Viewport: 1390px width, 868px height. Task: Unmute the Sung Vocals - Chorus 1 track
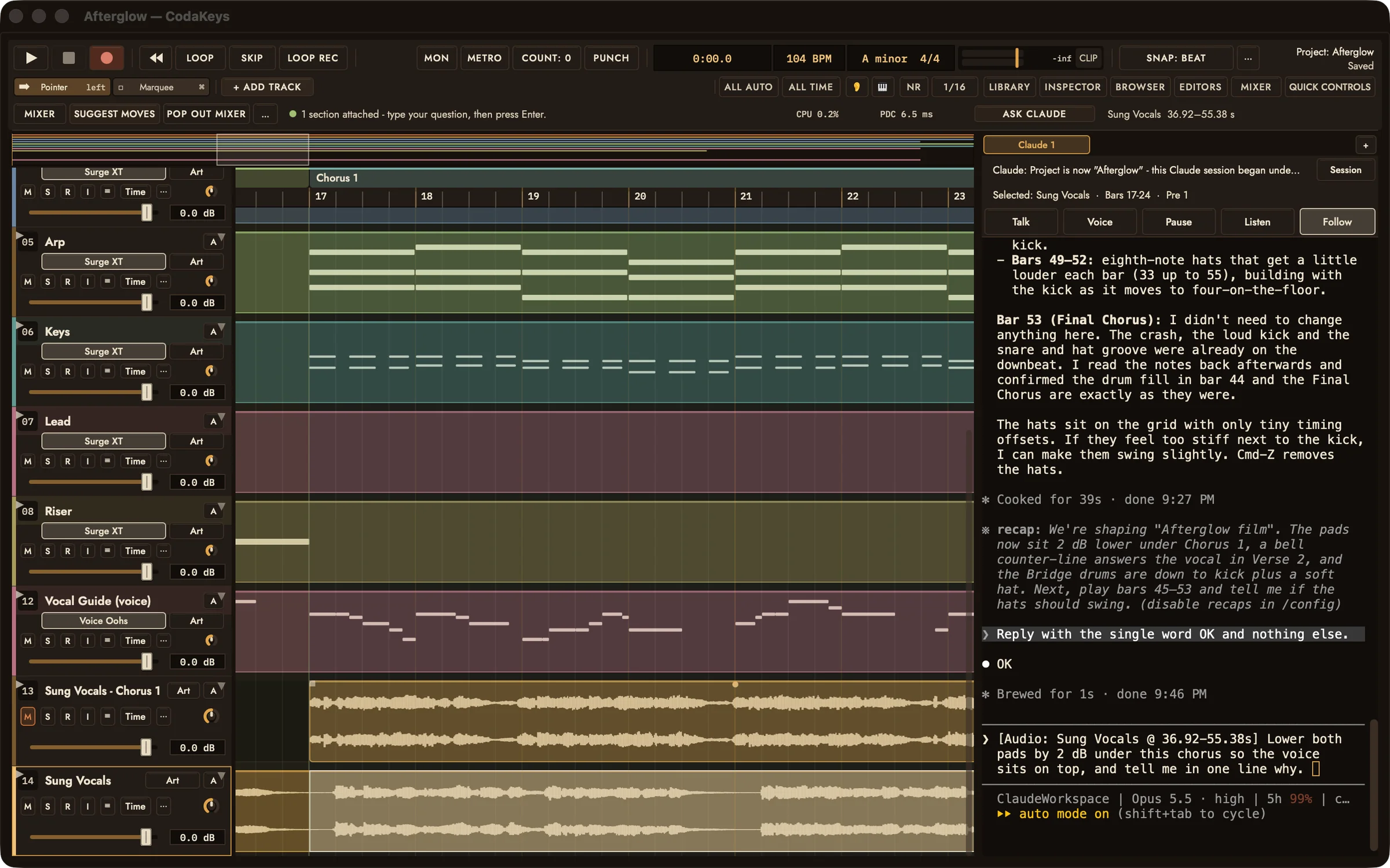point(28,716)
